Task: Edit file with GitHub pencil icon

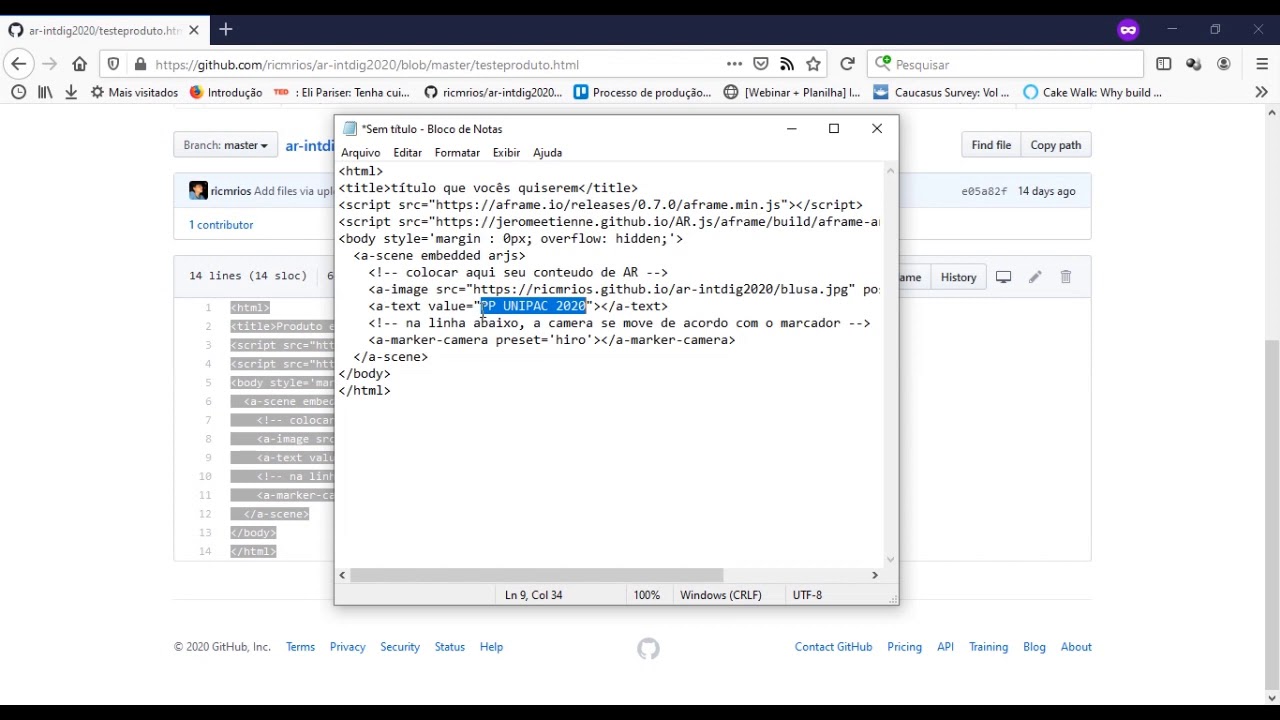Action: tap(1035, 277)
